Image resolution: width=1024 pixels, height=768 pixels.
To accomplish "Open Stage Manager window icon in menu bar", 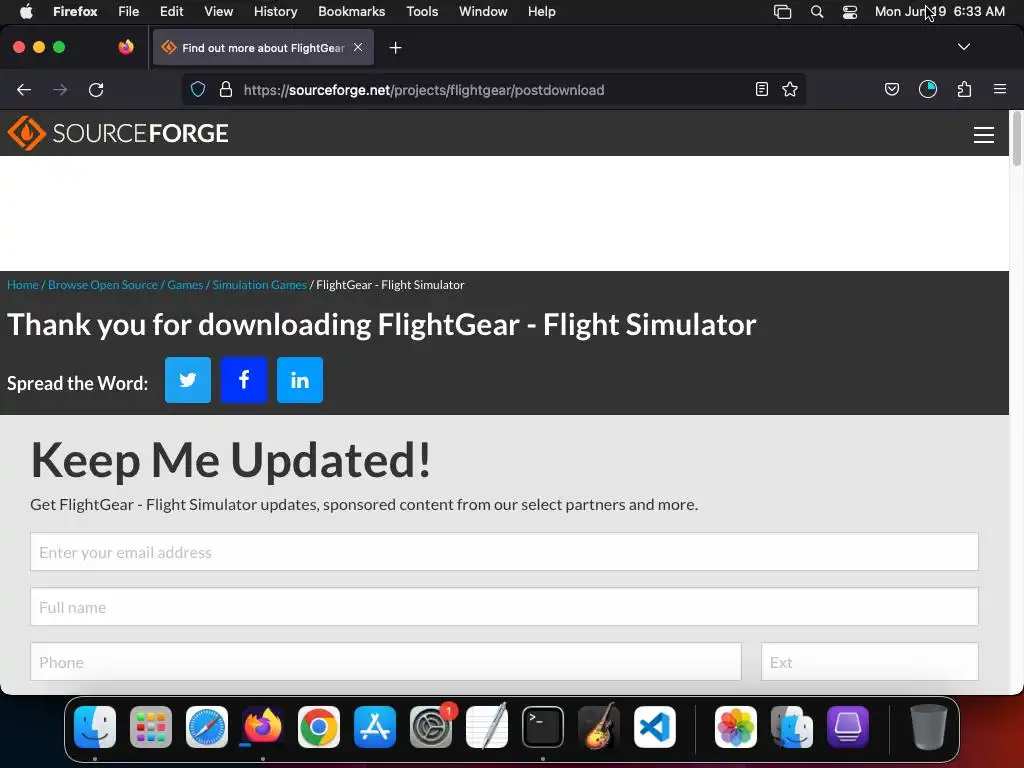I will (x=782, y=11).
